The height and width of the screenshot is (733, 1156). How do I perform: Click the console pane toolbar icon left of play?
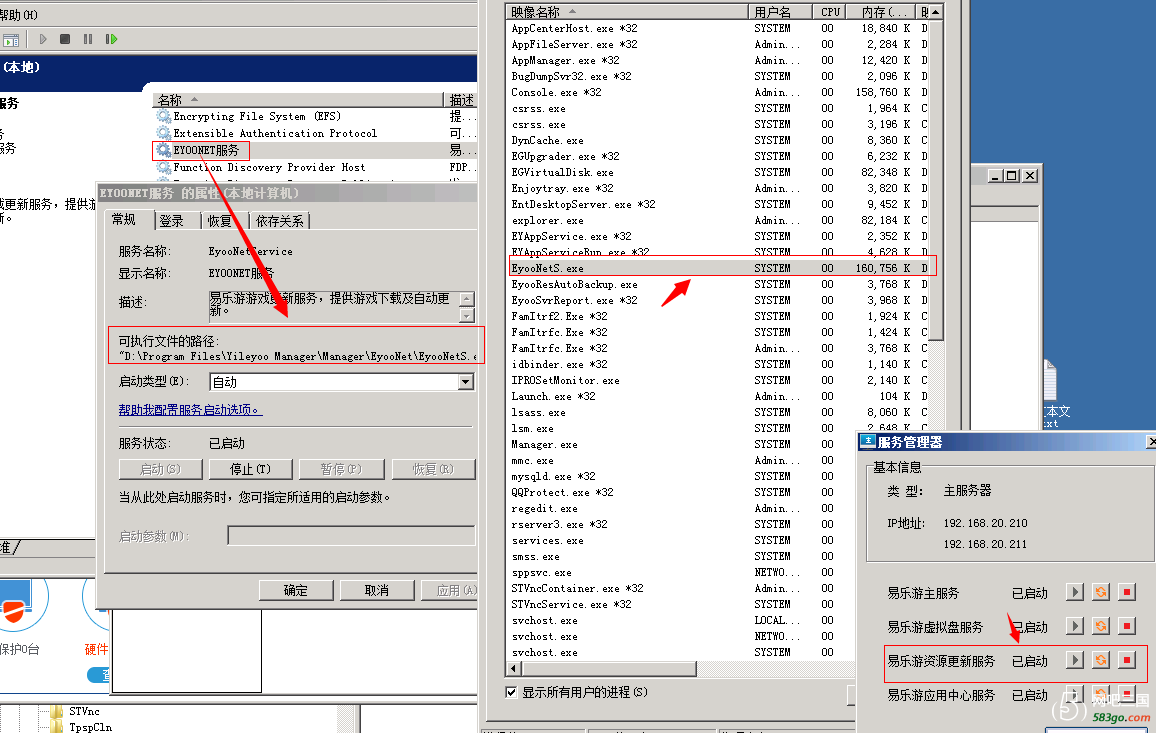10,40
